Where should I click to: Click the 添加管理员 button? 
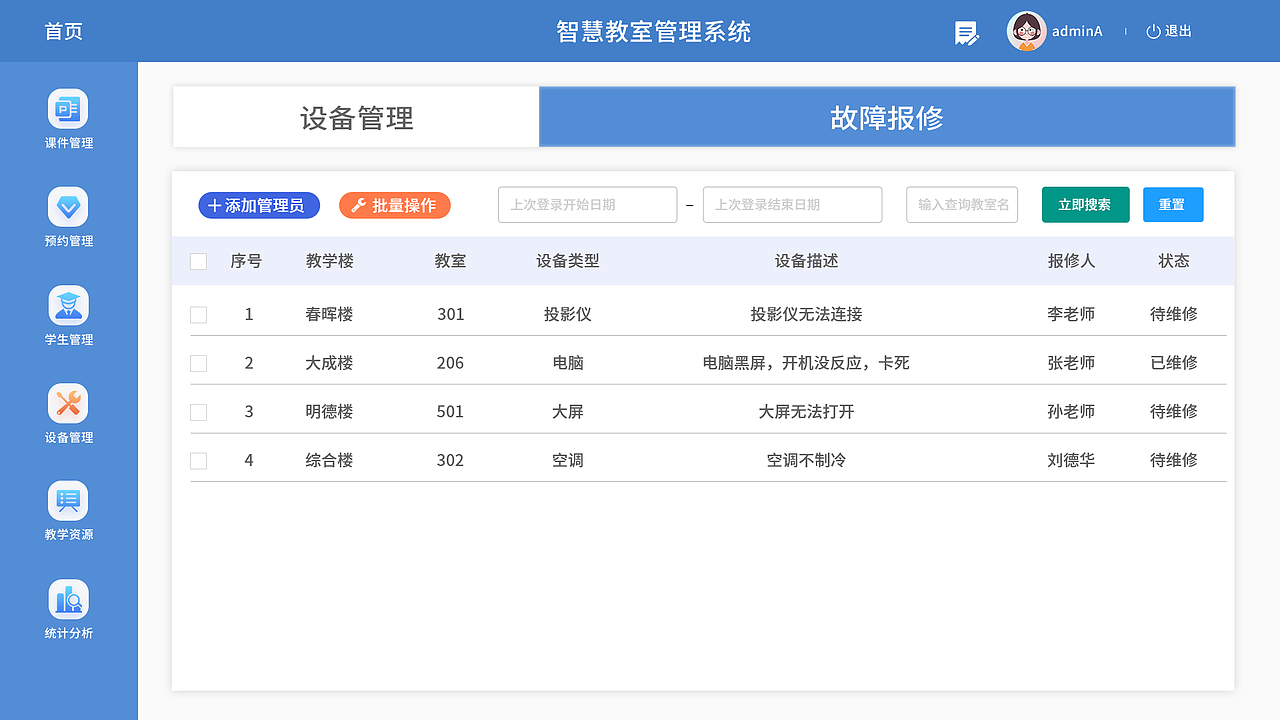click(259, 205)
